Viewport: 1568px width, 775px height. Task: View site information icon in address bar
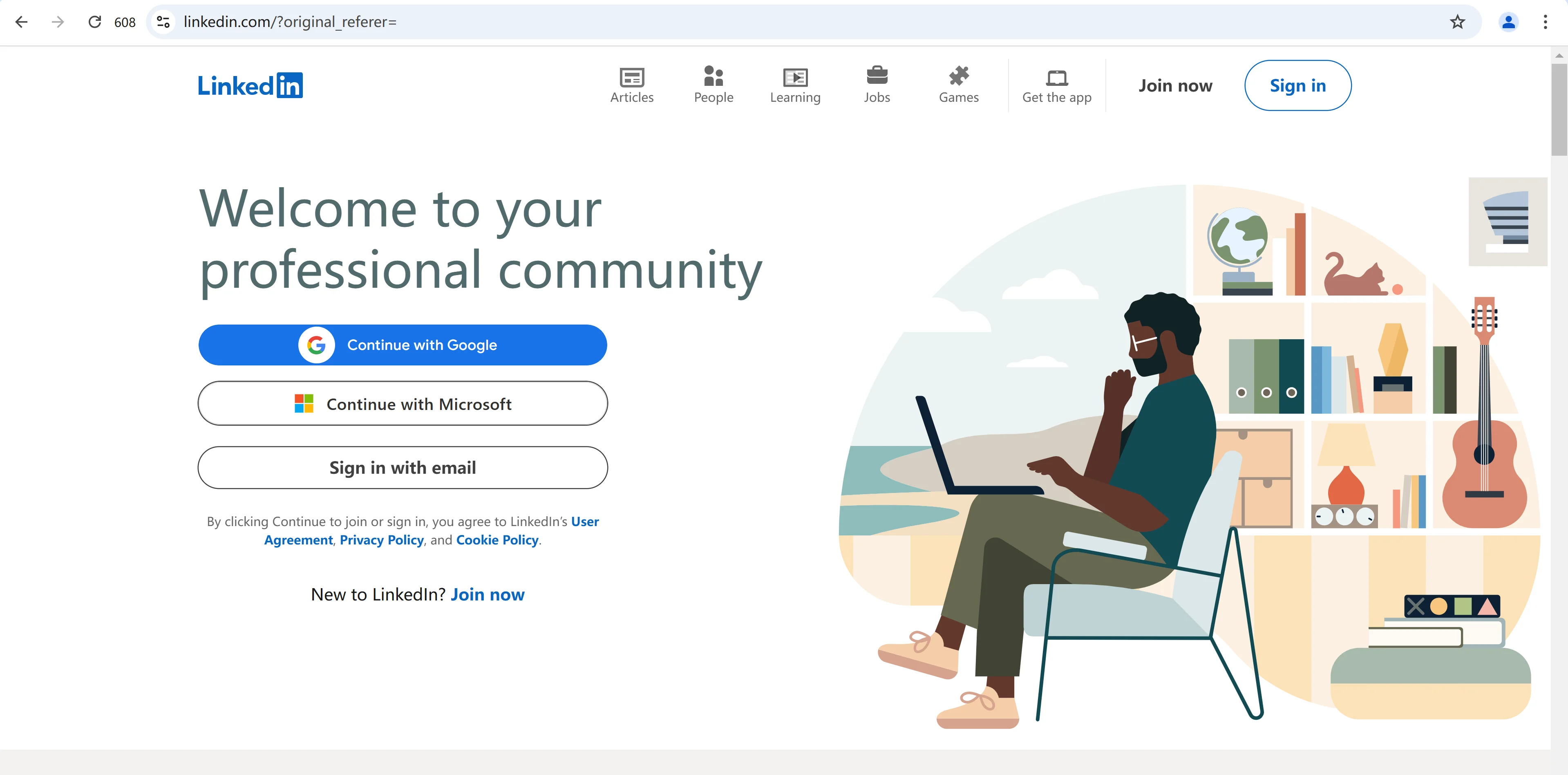(163, 22)
